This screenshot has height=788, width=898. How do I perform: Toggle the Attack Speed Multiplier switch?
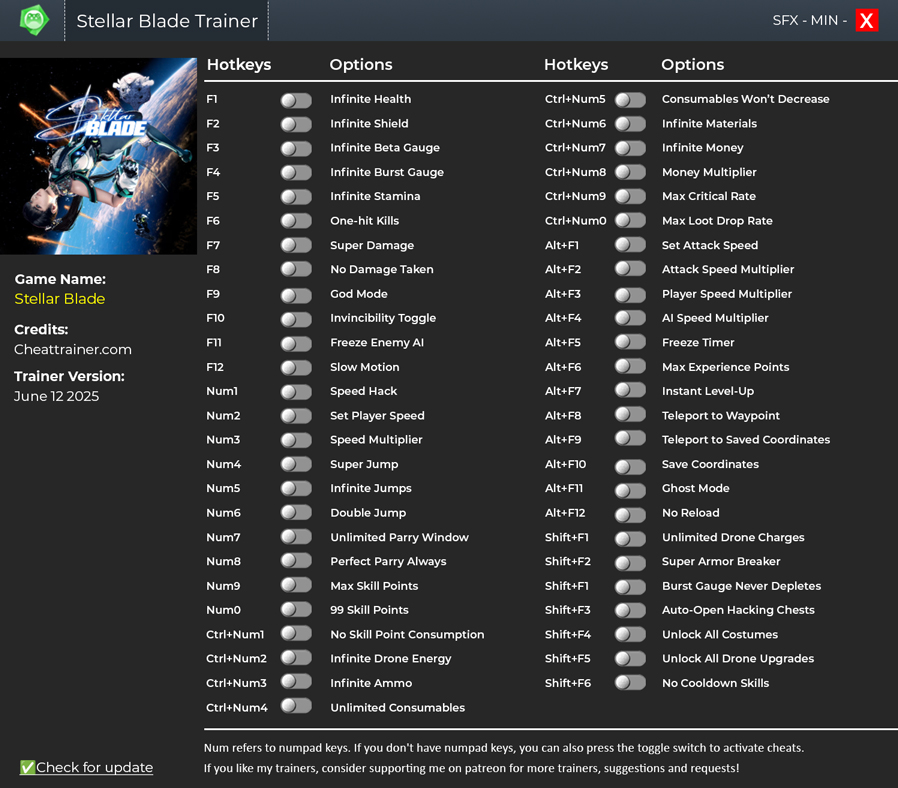click(630, 269)
